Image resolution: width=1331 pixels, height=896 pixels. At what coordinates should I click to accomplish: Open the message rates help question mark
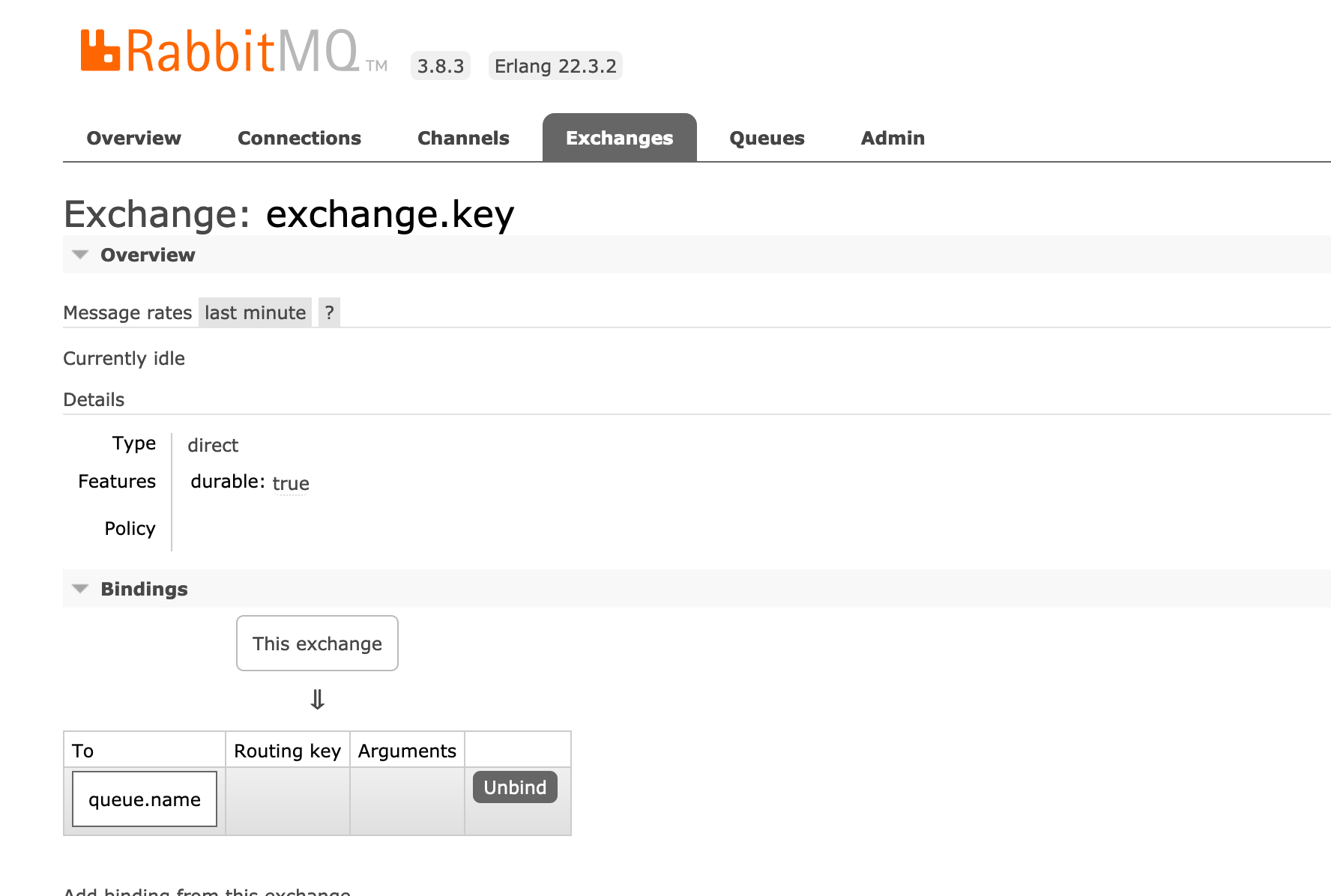coord(328,312)
